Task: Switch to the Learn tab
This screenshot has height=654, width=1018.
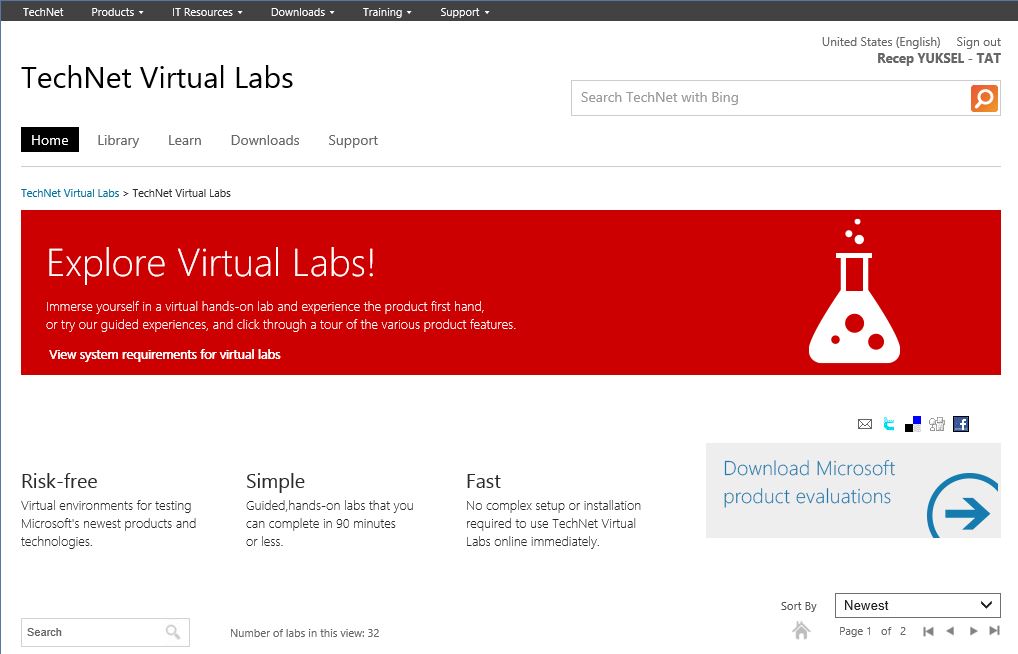Action: [x=184, y=140]
